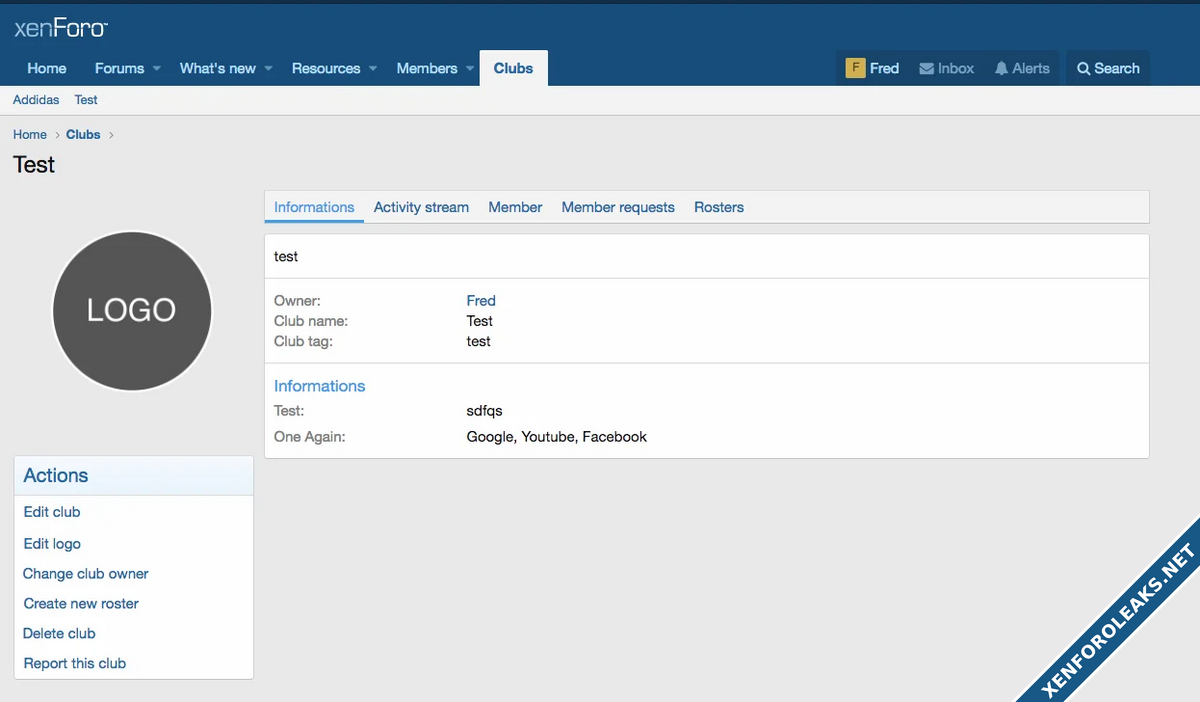Screen dimensions: 1200x702
Task: Expand the Resources dropdown arrow
Action: (x=372, y=69)
